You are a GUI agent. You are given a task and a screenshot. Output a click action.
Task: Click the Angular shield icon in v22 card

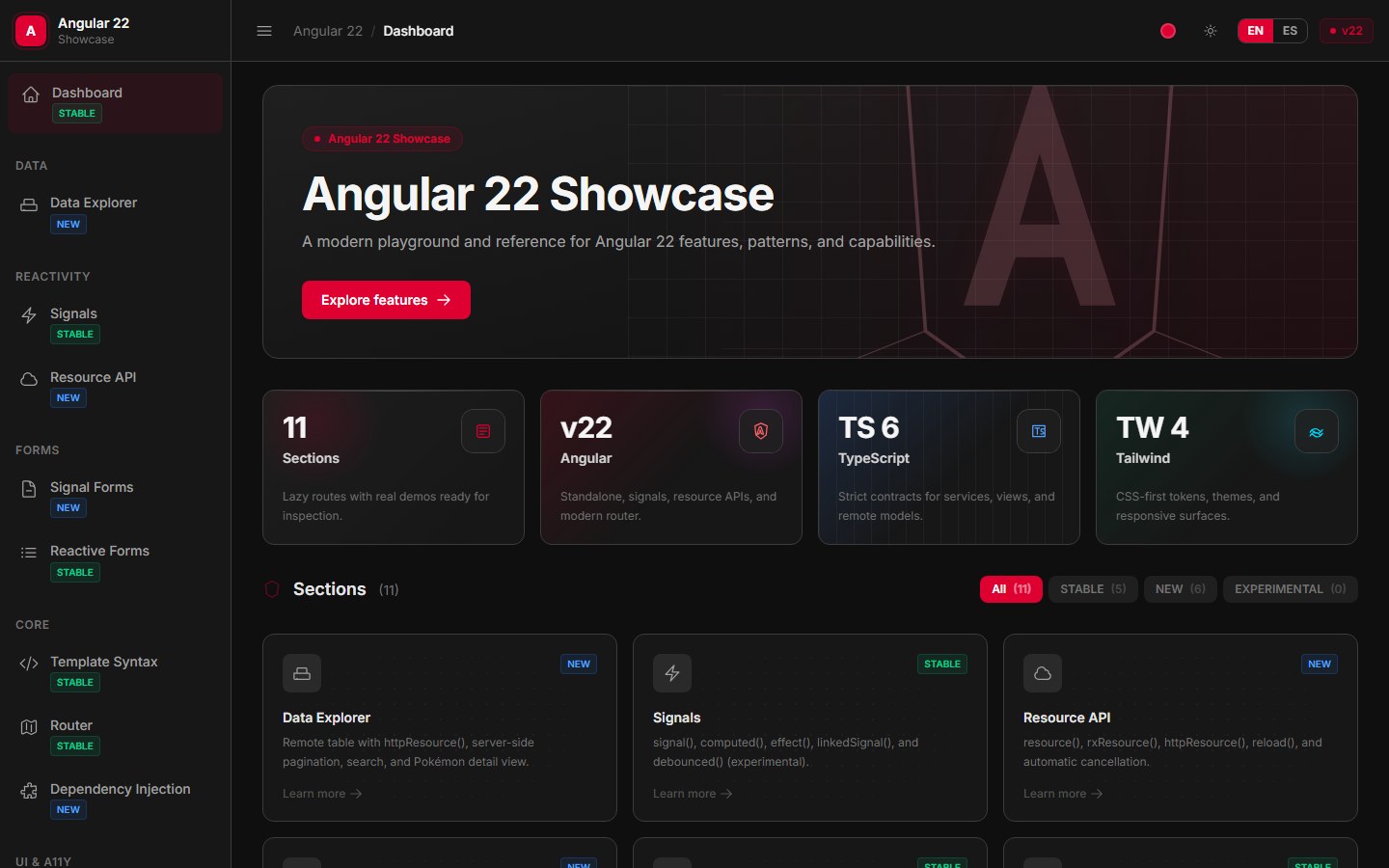(761, 431)
